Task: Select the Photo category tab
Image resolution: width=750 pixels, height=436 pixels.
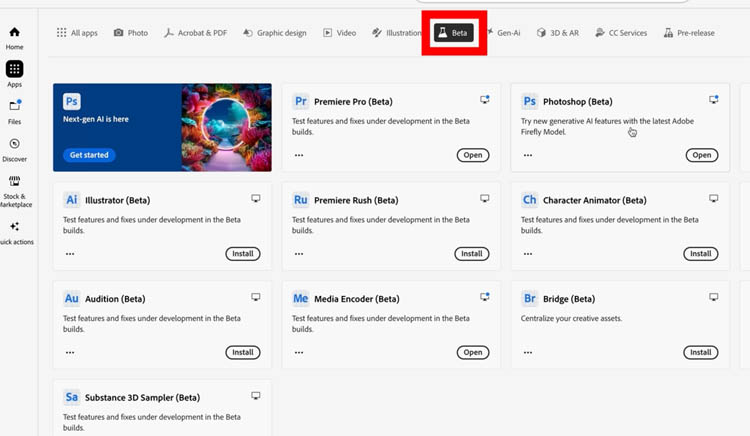Action: (x=131, y=33)
